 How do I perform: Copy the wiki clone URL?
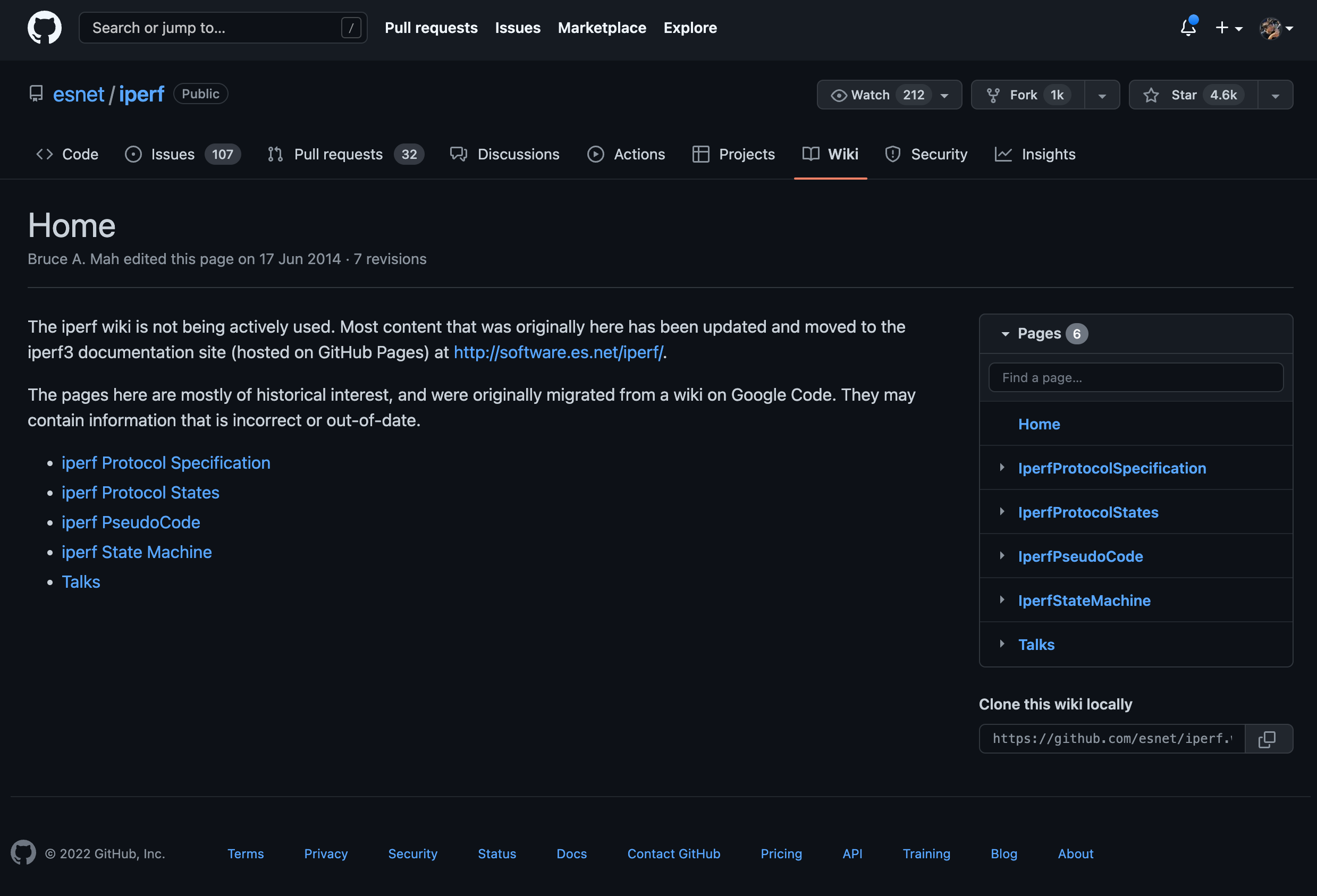(x=1268, y=739)
